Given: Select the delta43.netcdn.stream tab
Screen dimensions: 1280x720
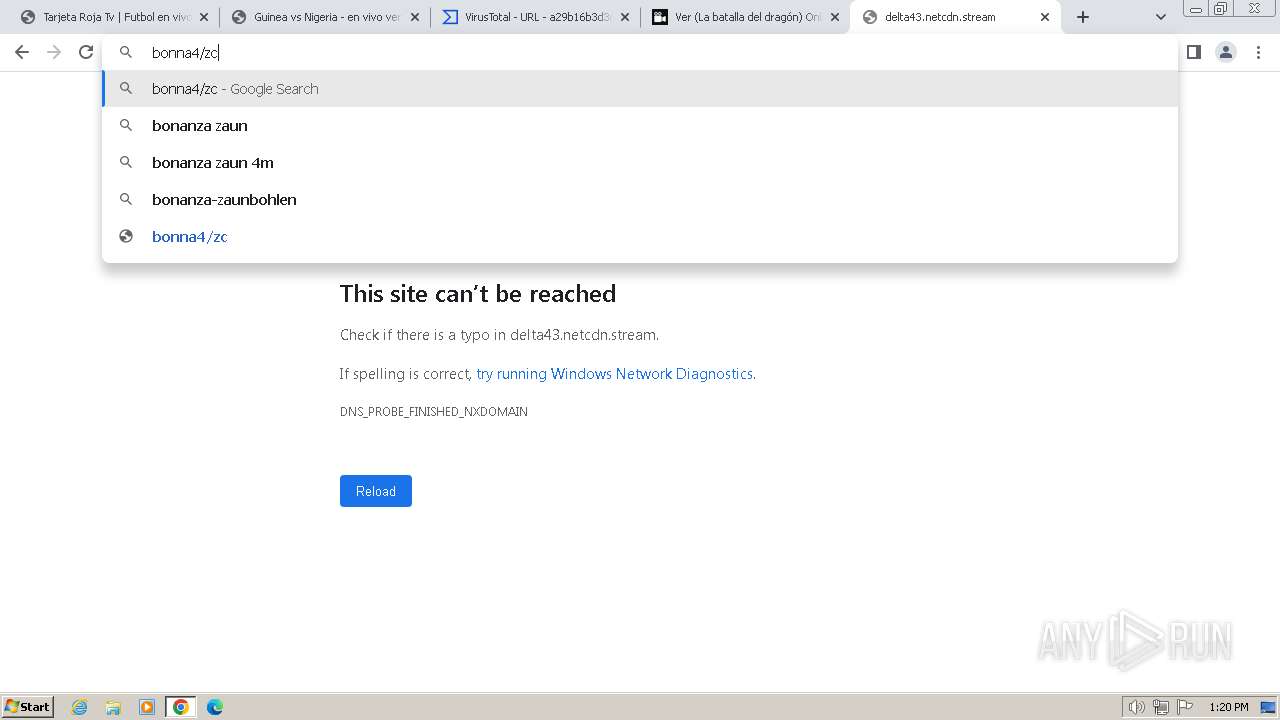Looking at the screenshot, I should [955, 17].
